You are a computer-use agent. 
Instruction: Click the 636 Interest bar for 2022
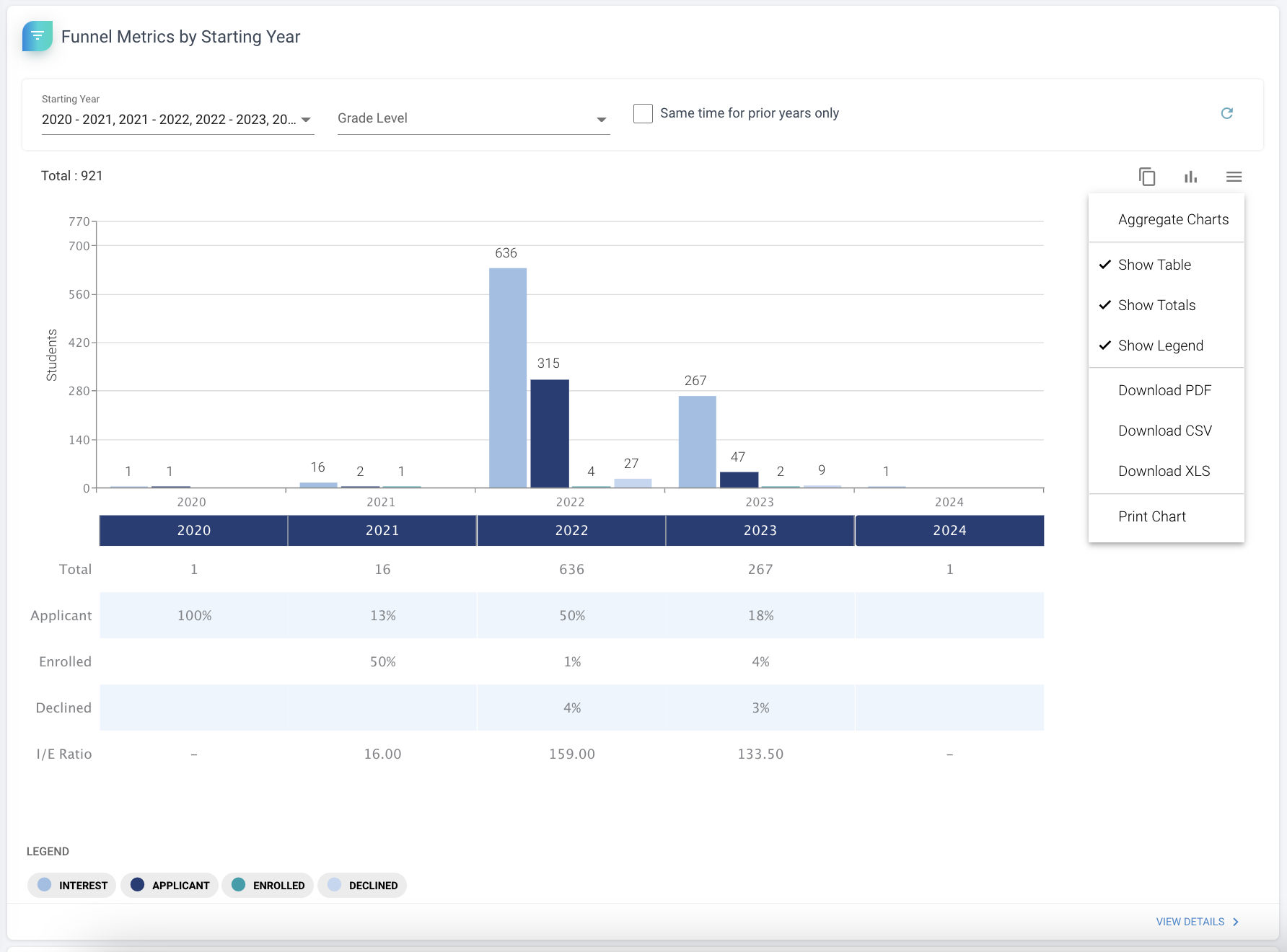pos(508,378)
